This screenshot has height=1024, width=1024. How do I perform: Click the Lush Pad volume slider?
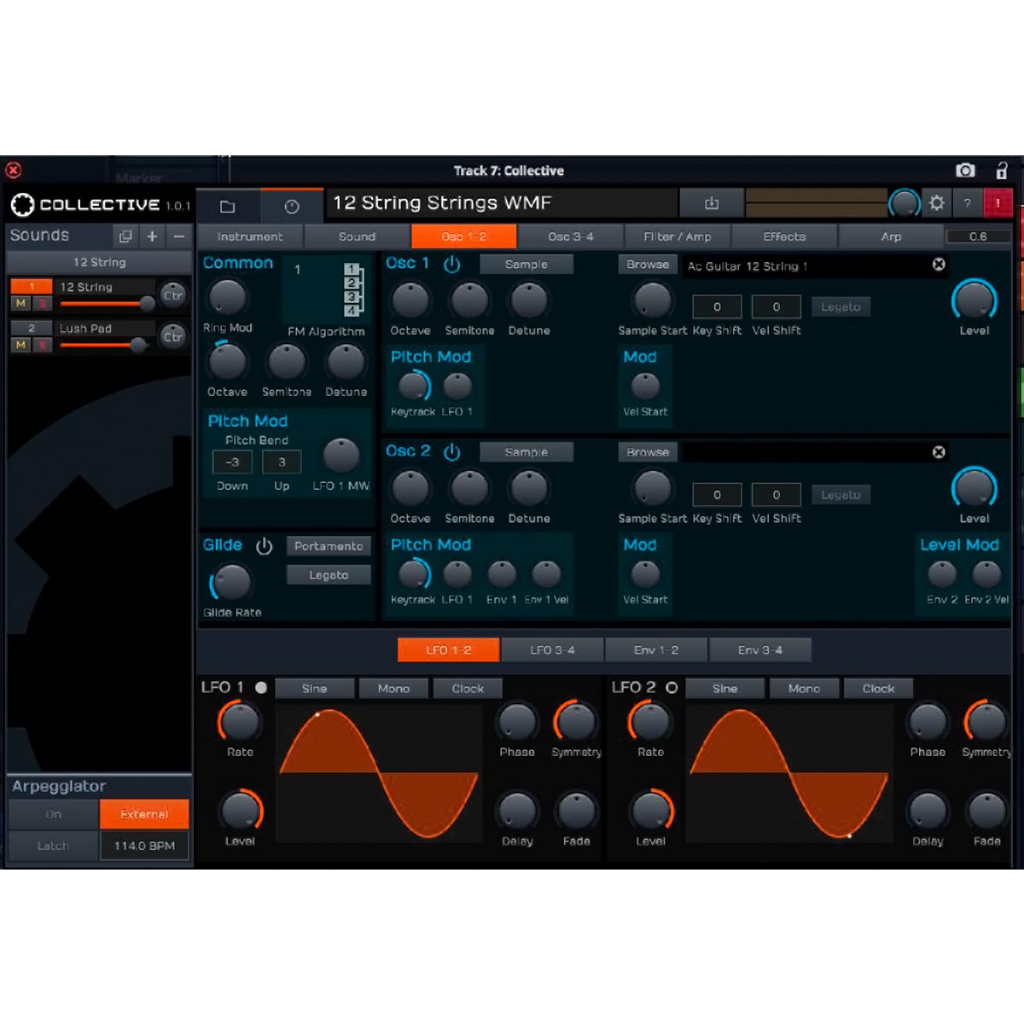click(x=103, y=345)
